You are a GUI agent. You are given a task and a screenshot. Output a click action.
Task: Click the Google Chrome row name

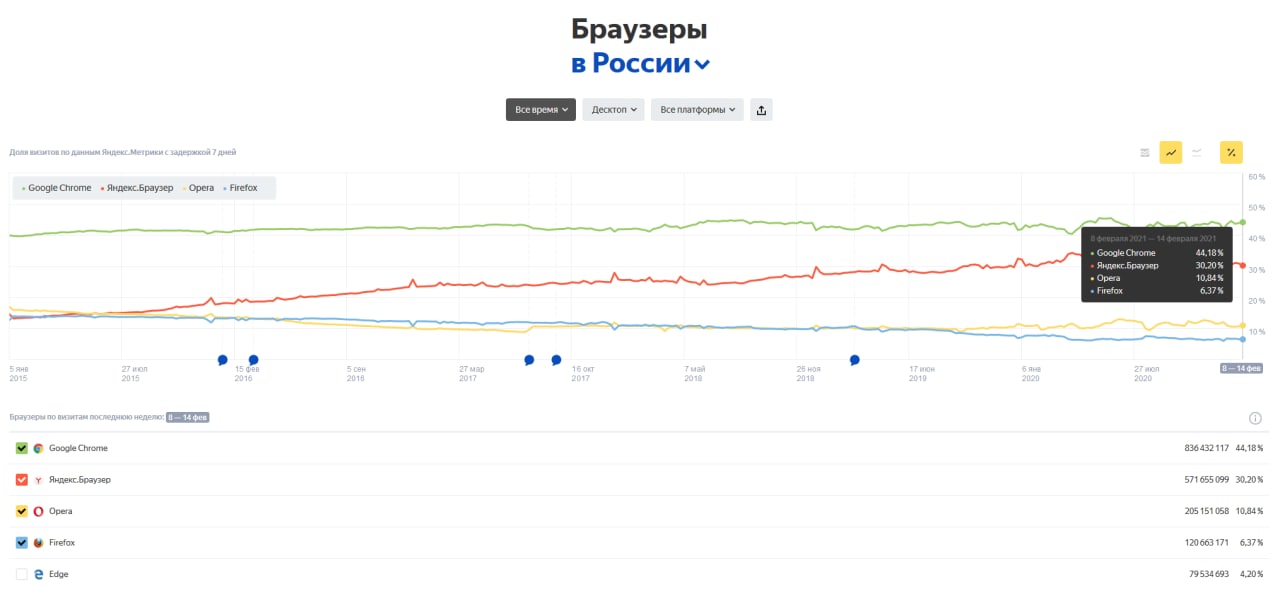coord(78,449)
